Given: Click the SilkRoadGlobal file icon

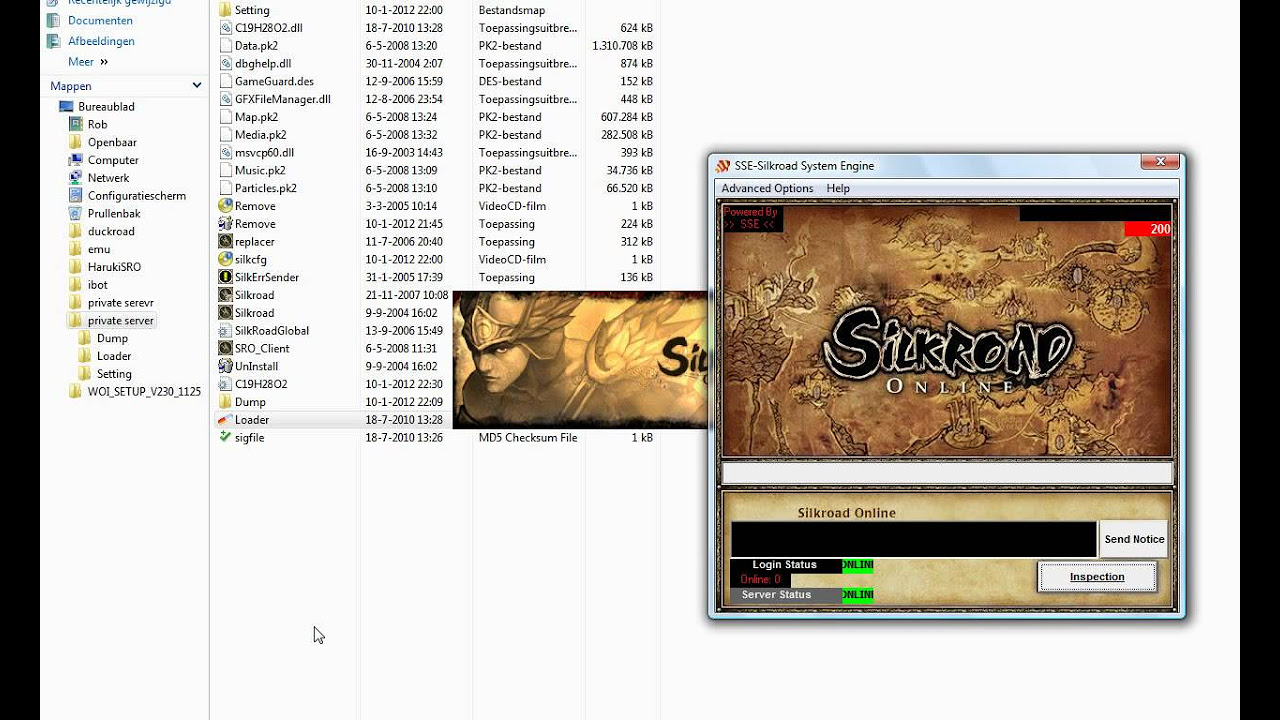Looking at the screenshot, I should tap(225, 331).
